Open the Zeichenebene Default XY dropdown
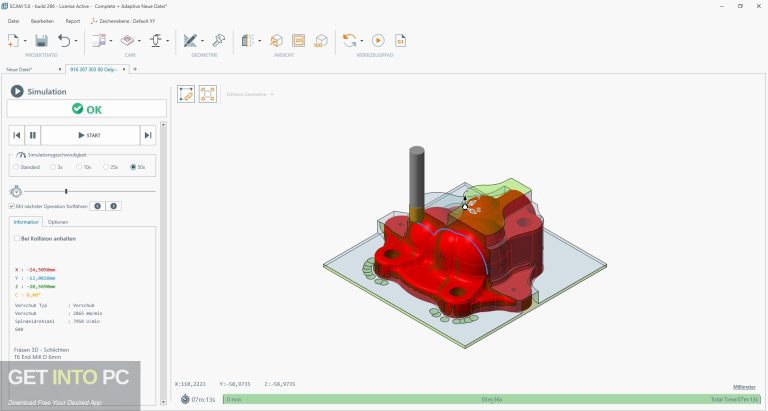 (129, 20)
